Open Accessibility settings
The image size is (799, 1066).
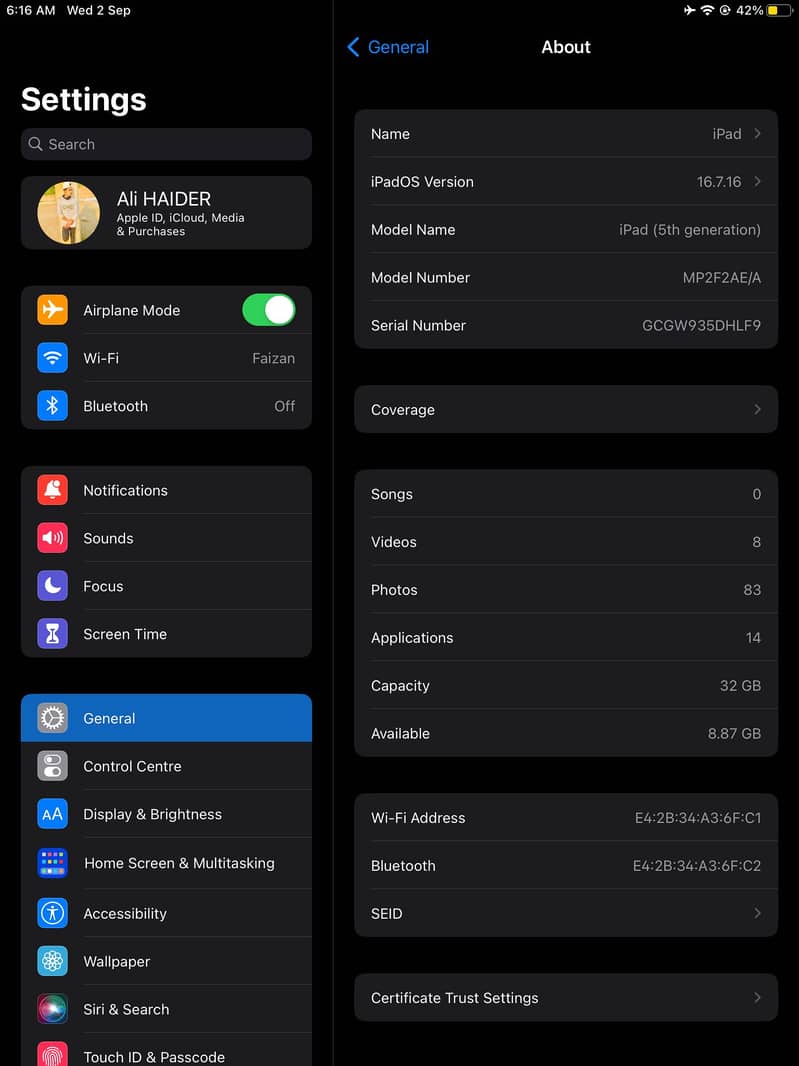pos(167,913)
